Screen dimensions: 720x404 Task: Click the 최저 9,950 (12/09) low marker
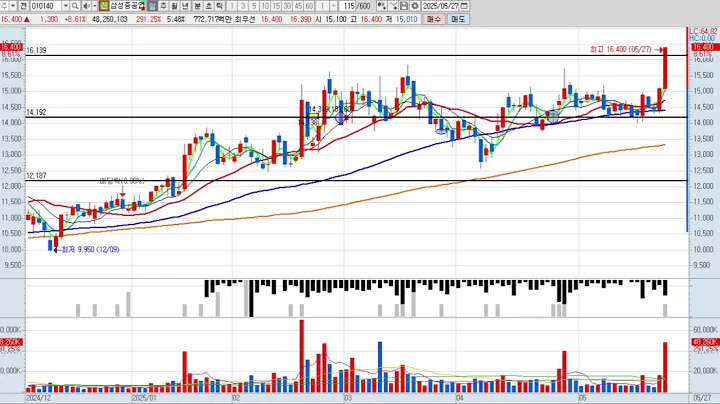pos(90,250)
